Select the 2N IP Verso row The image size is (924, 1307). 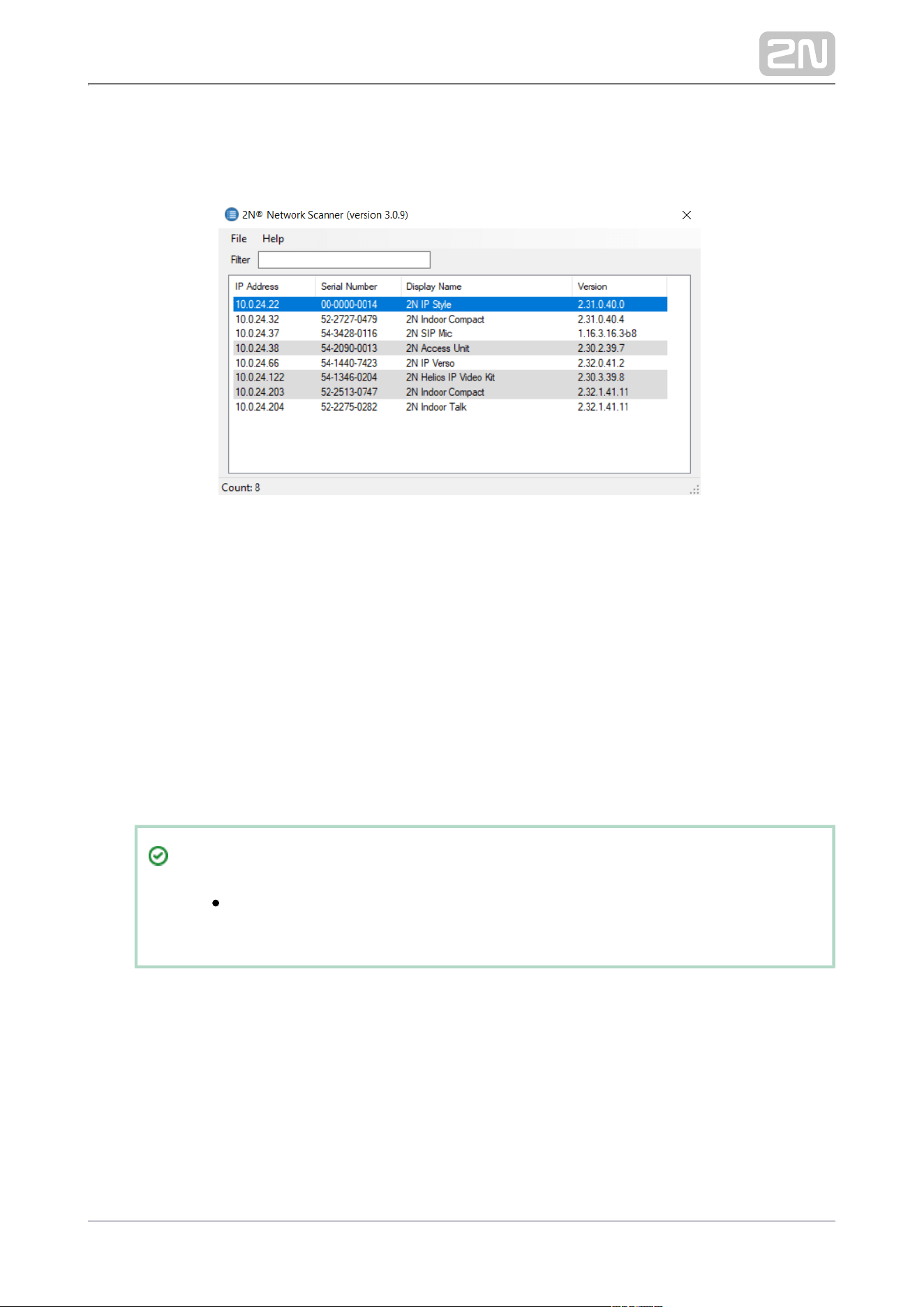[x=450, y=363]
